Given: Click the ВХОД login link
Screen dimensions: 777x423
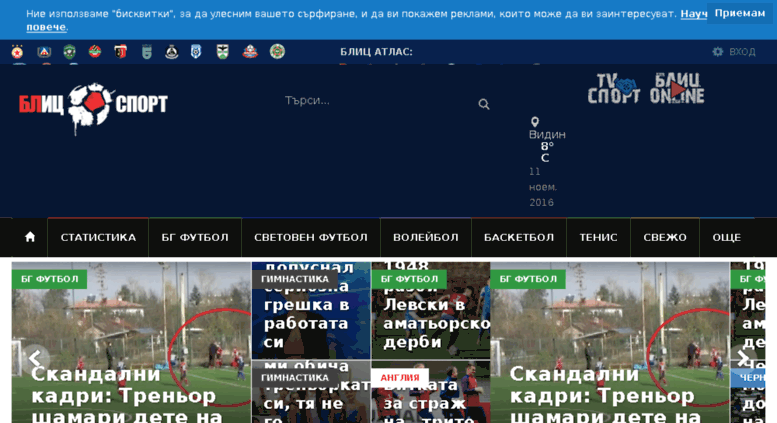Looking at the screenshot, I should click(x=742, y=52).
